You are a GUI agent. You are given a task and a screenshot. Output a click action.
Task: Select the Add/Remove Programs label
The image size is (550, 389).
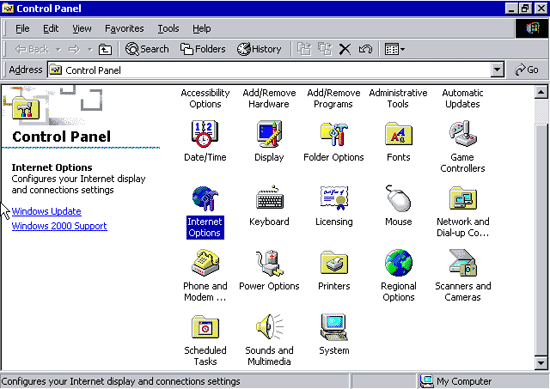click(x=334, y=98)
